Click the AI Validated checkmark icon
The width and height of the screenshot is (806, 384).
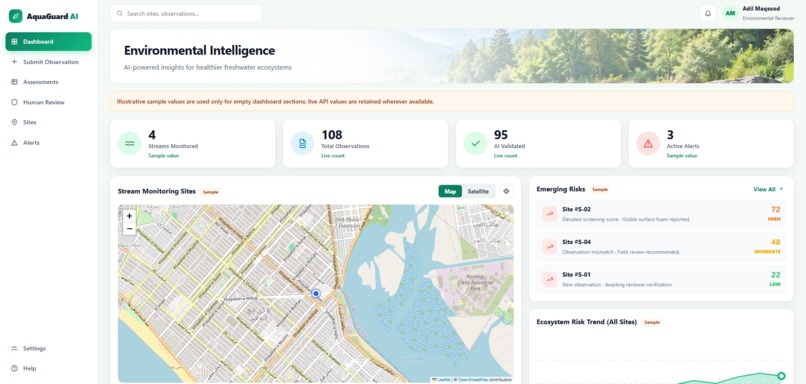click(x=475, y=143)
